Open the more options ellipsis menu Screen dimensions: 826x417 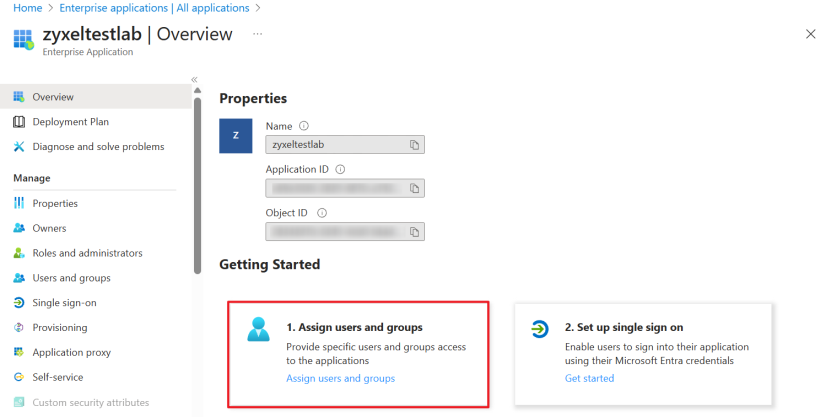[x=257, y=34]
